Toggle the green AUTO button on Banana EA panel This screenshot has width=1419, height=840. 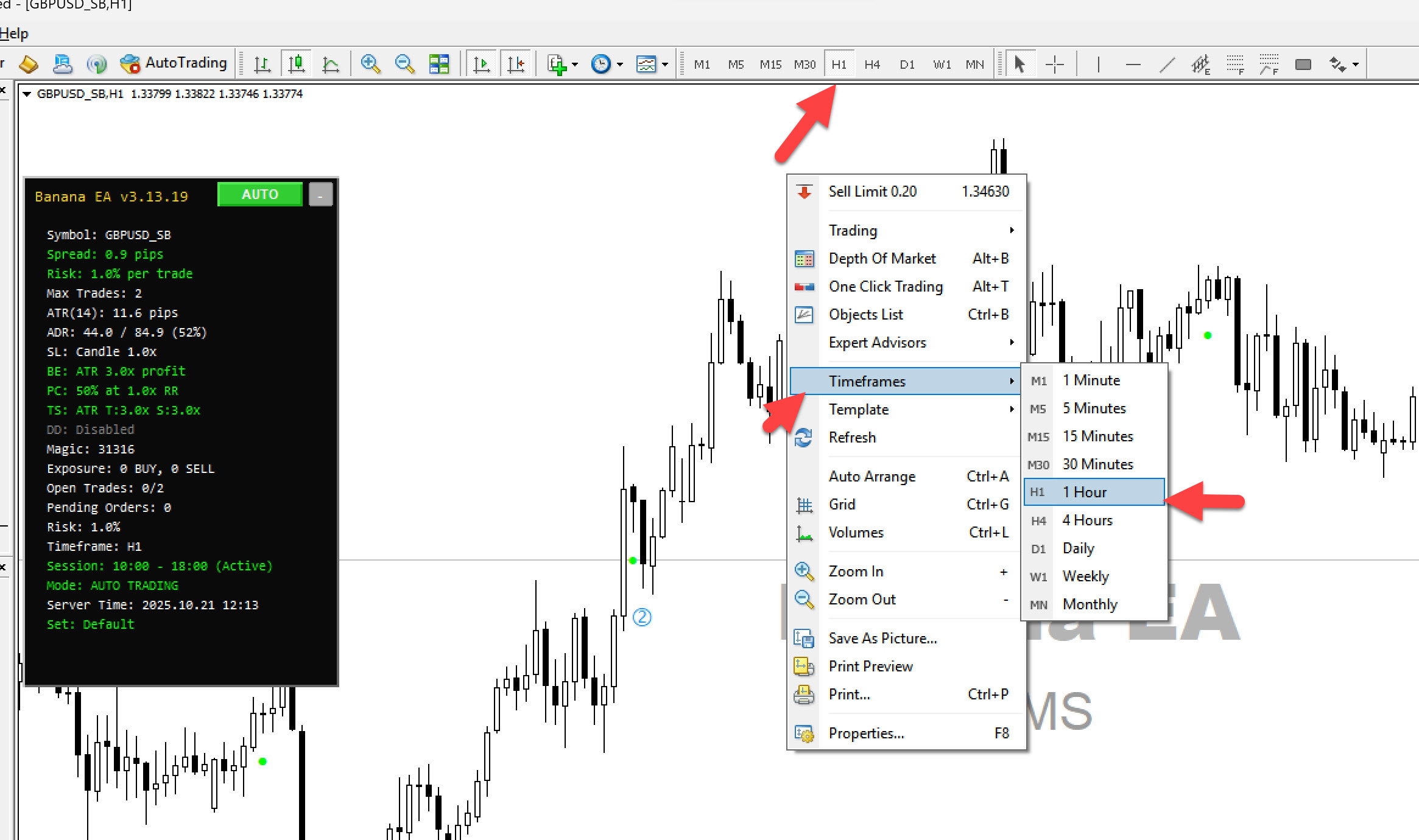tap(259, 194)
